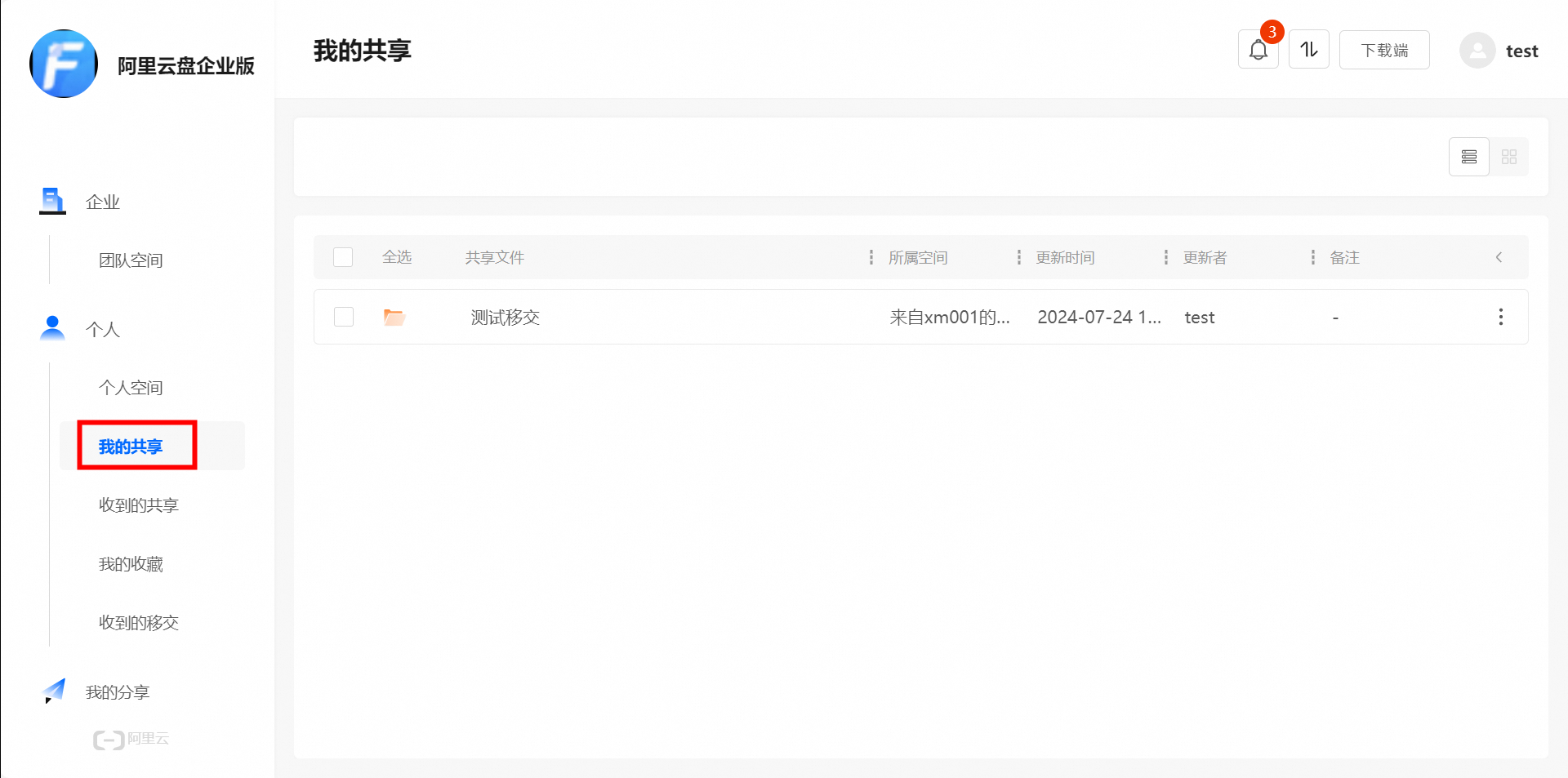The height and width of the screenshot is (778, 1568).
Task: Click the 2024-07-24 update time cell
Action: coord(1099,317)
